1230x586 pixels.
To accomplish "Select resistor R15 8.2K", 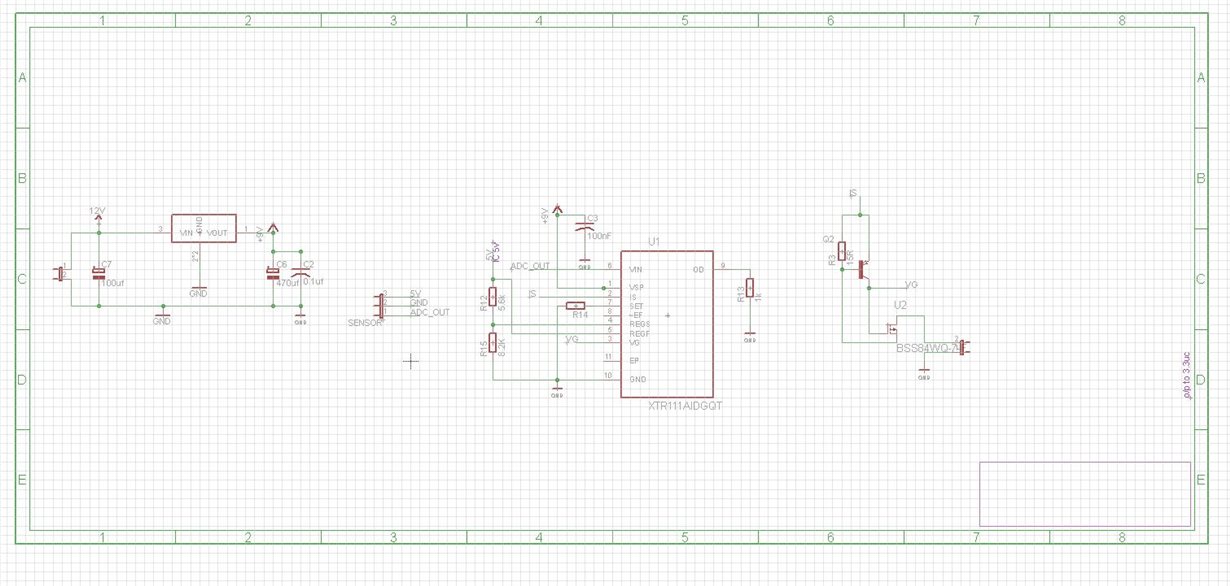I will pos(492,345).
